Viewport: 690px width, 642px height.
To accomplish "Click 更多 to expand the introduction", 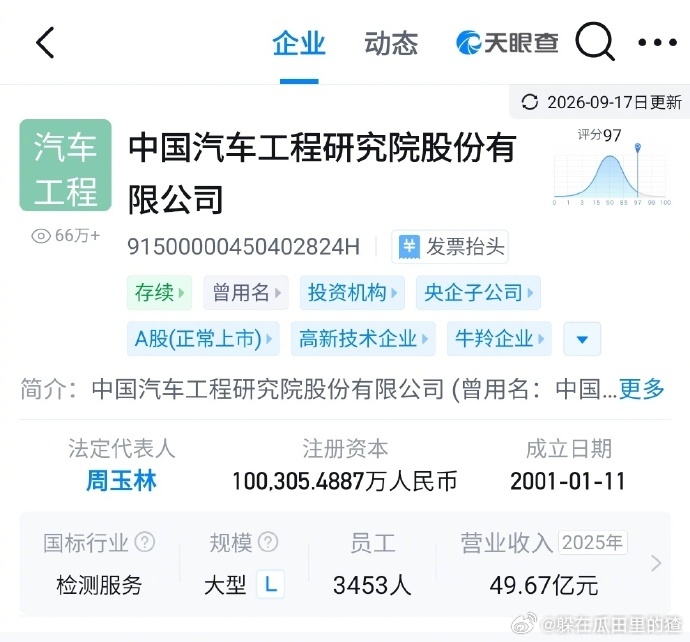I will pos(641,389).
